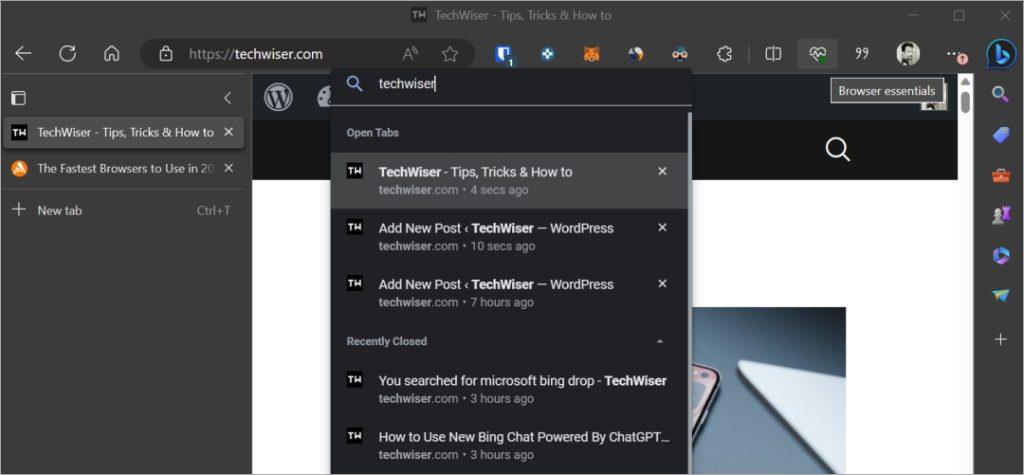
Task: Close The Fastest Browsers vertical tab
Action: [229, 168]
